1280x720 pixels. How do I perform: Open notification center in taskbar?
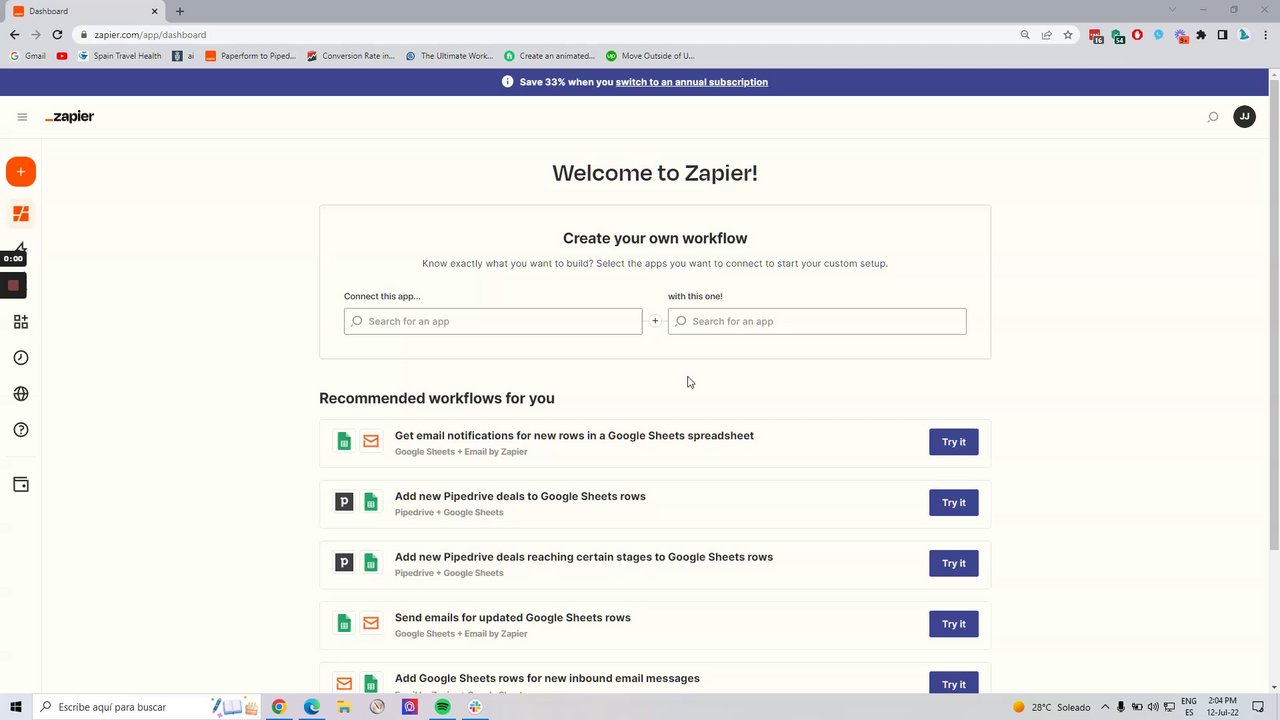[1258, 707]
